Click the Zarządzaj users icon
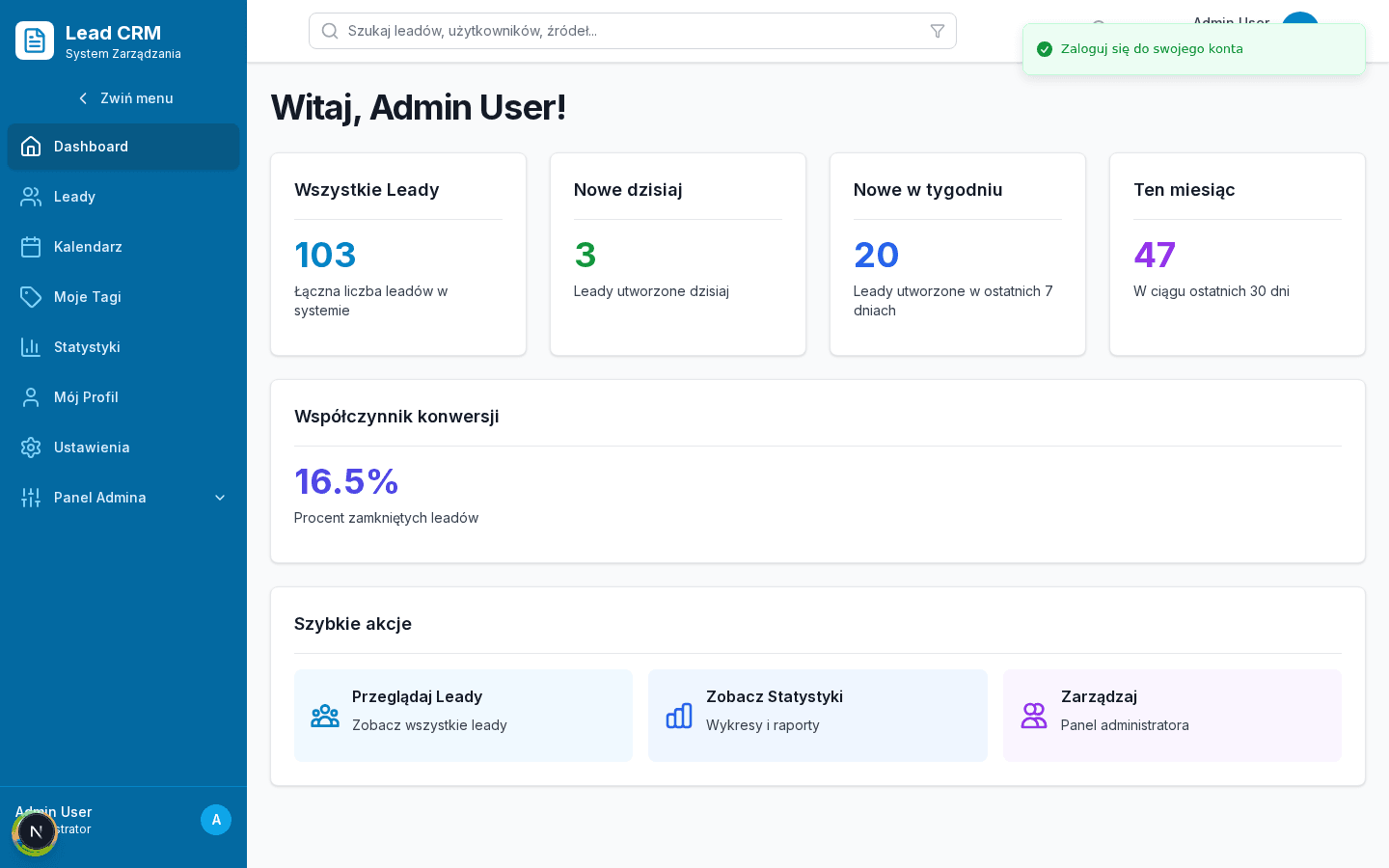Viewport: 1389px width, 868px height. tap(1034, 716)
